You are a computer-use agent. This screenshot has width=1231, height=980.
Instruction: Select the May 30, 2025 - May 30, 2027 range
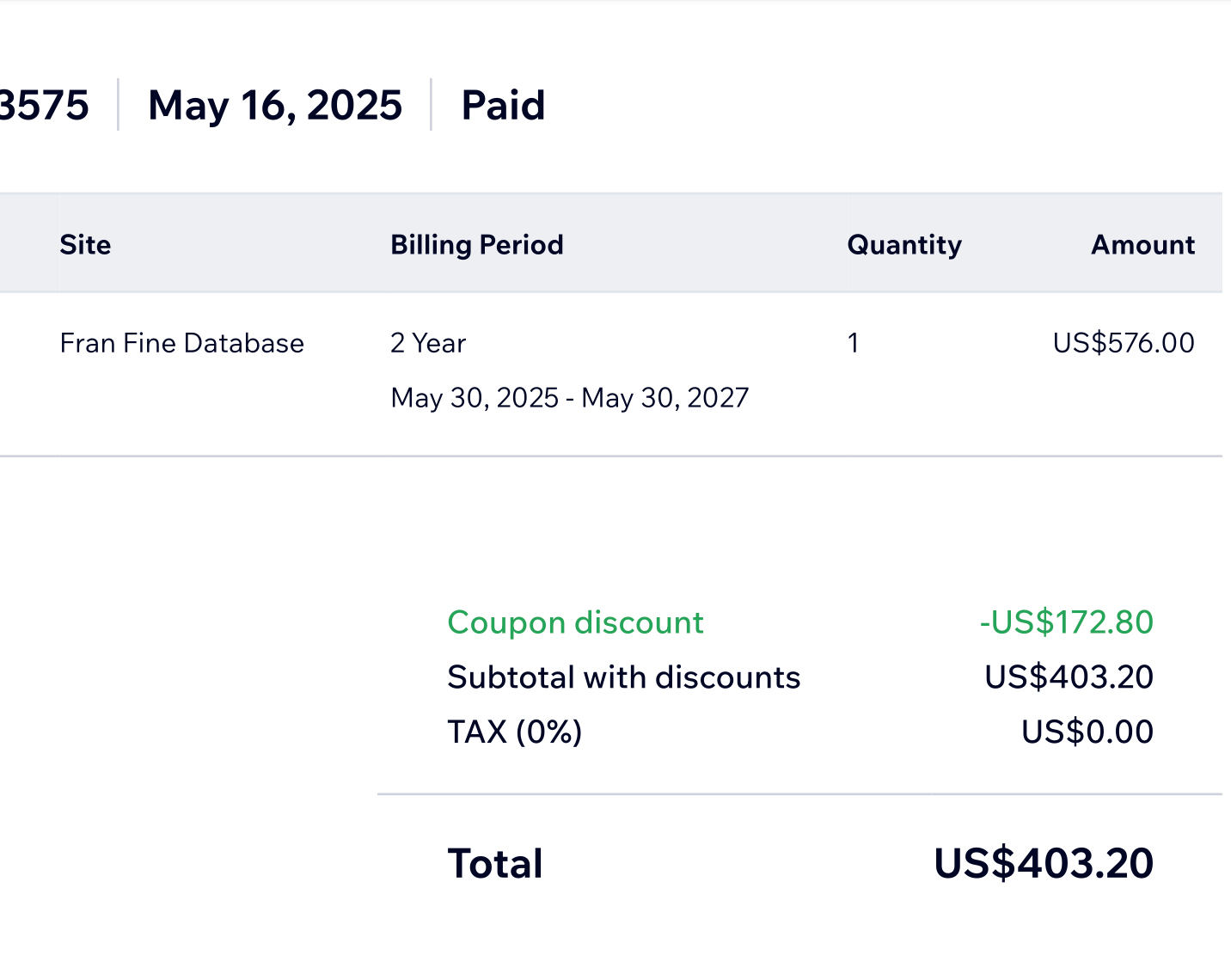pyautogui.click(x=570, y=398)
